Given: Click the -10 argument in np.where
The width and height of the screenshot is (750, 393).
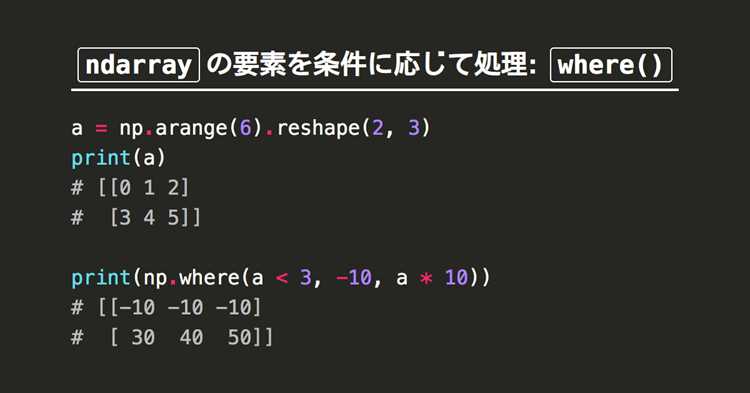Looking at the screenshot, I should coord(354,278).
